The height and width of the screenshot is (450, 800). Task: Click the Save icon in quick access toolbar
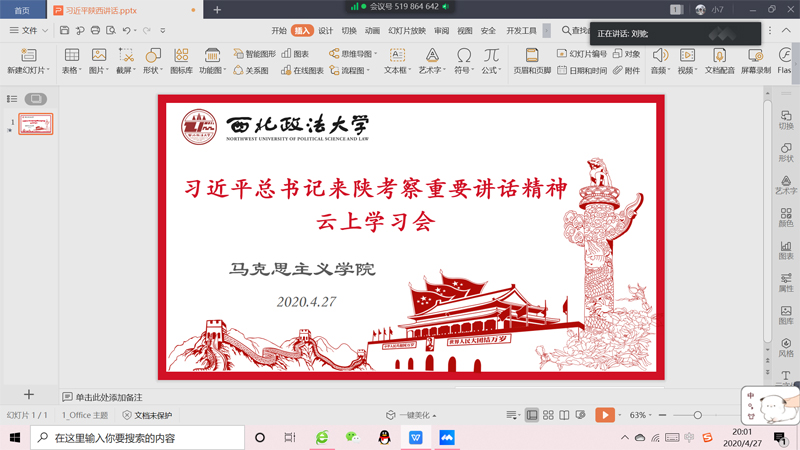64,31
